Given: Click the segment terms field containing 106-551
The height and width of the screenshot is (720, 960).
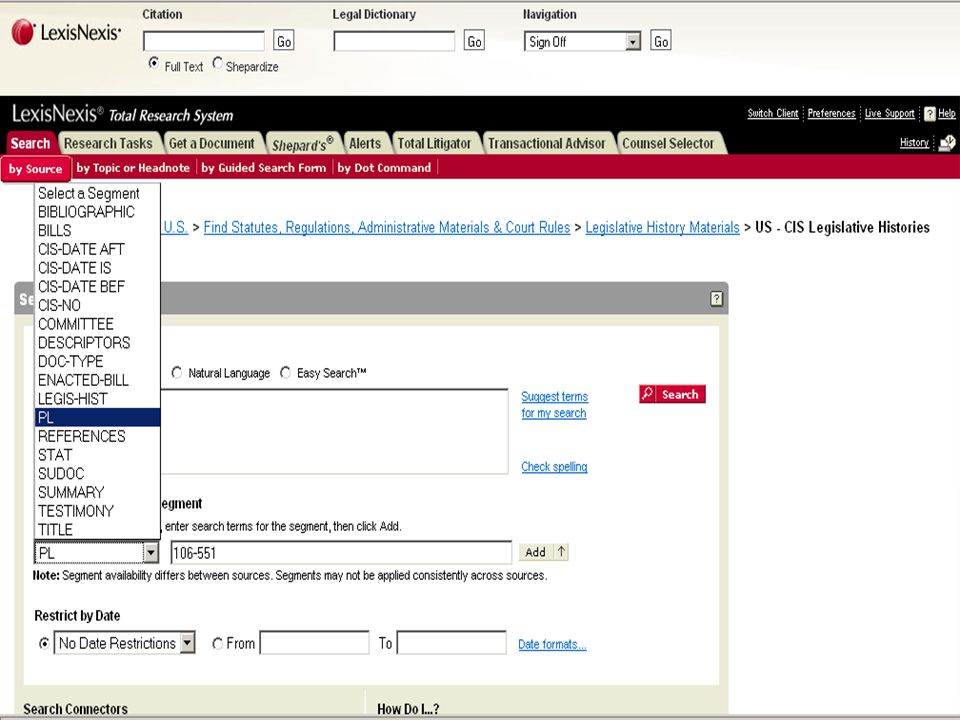Looking at the screenshot, I should click(341, 553).
